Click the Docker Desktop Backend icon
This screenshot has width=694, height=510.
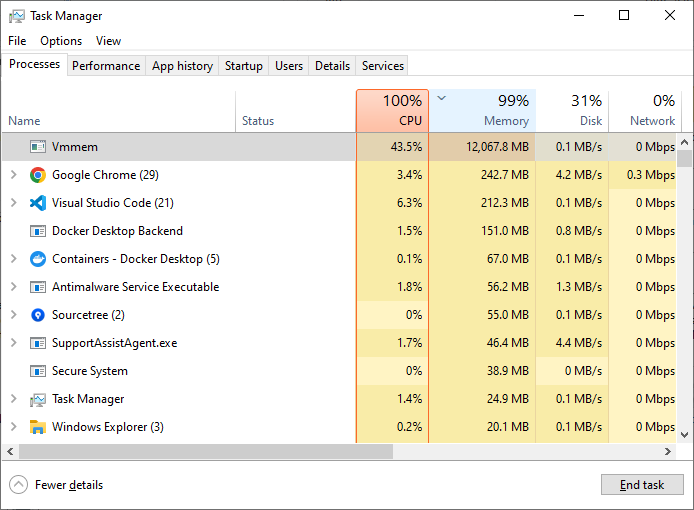[x=38, y=231]
